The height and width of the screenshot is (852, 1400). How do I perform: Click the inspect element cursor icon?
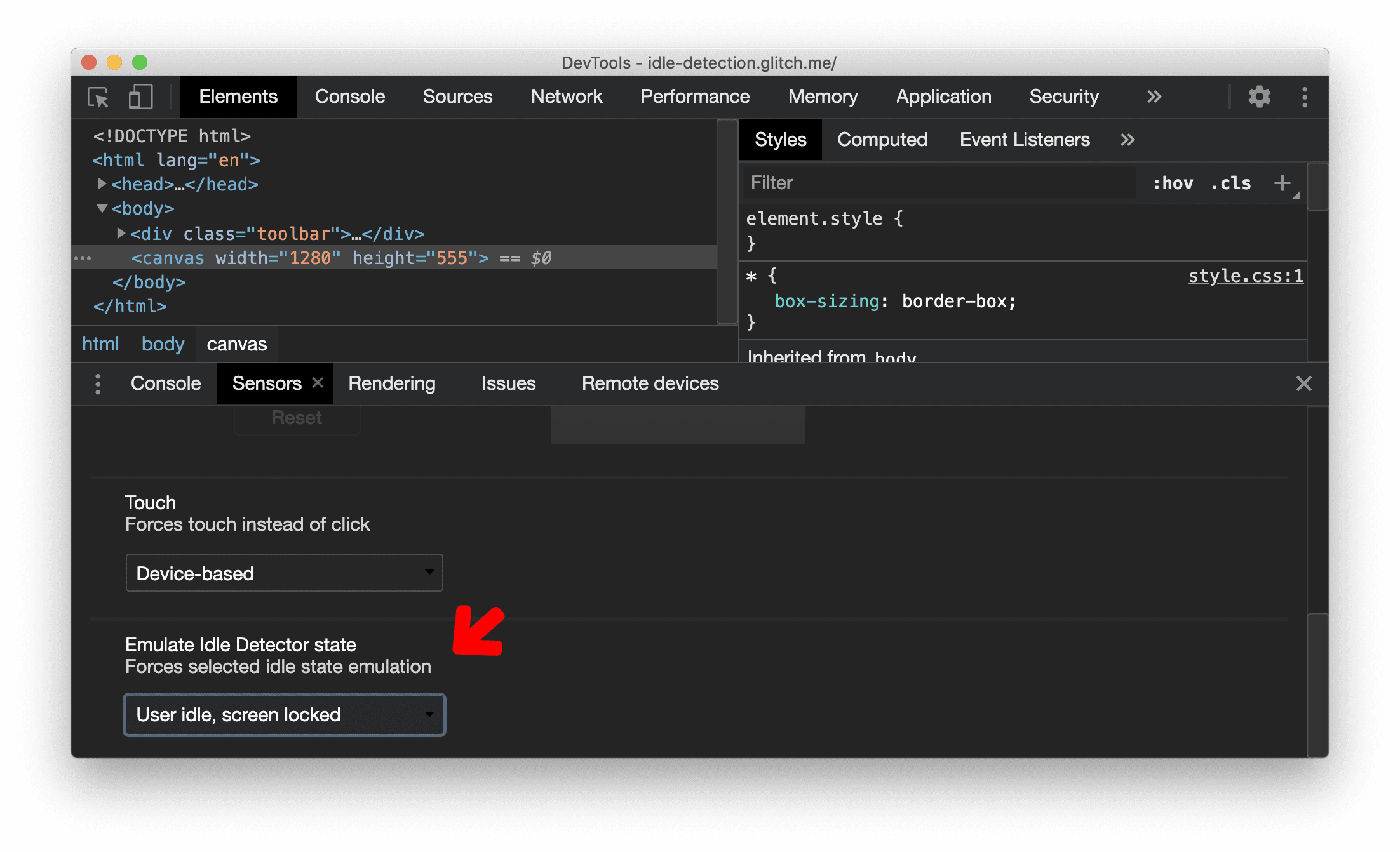101,97
